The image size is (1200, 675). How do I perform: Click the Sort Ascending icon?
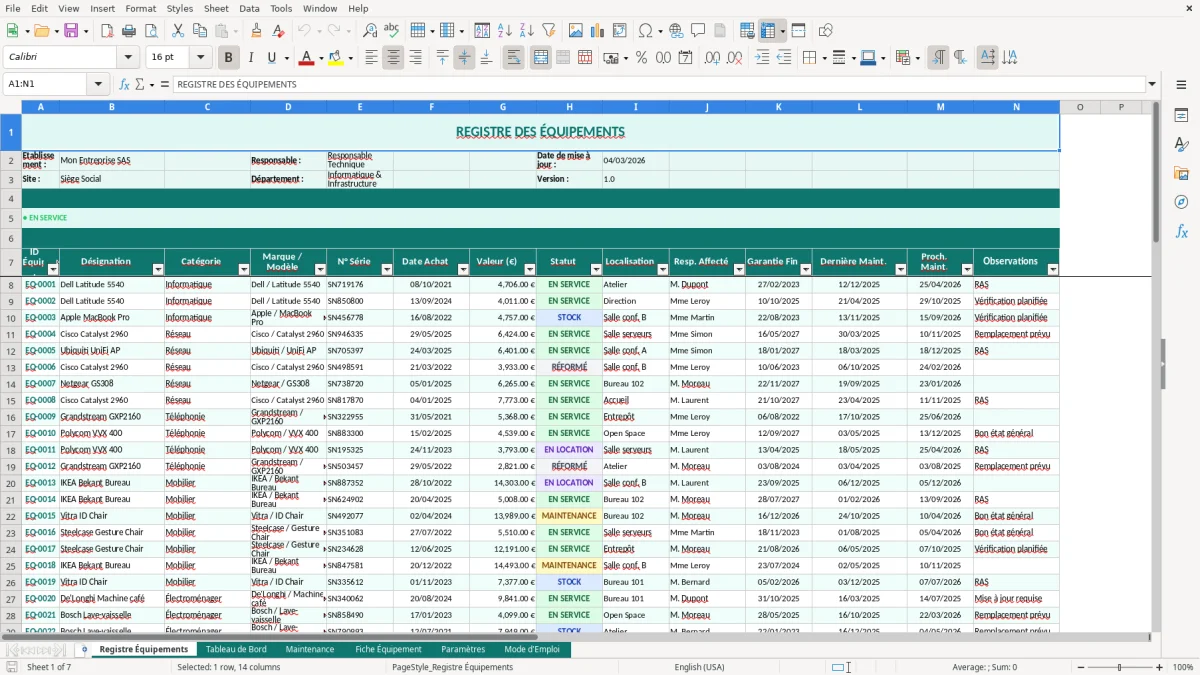pos(505,31)
